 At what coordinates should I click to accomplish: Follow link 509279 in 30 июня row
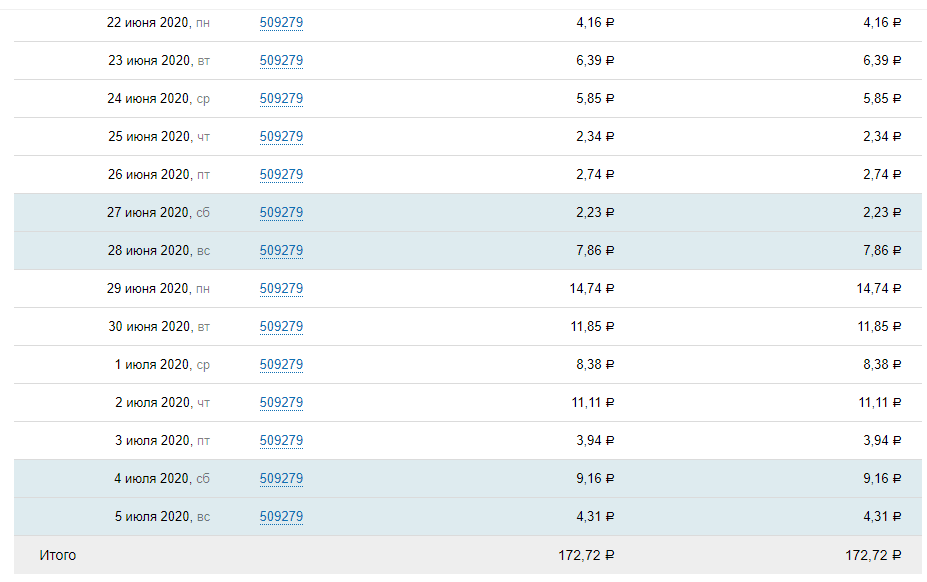tap(281, 327)
